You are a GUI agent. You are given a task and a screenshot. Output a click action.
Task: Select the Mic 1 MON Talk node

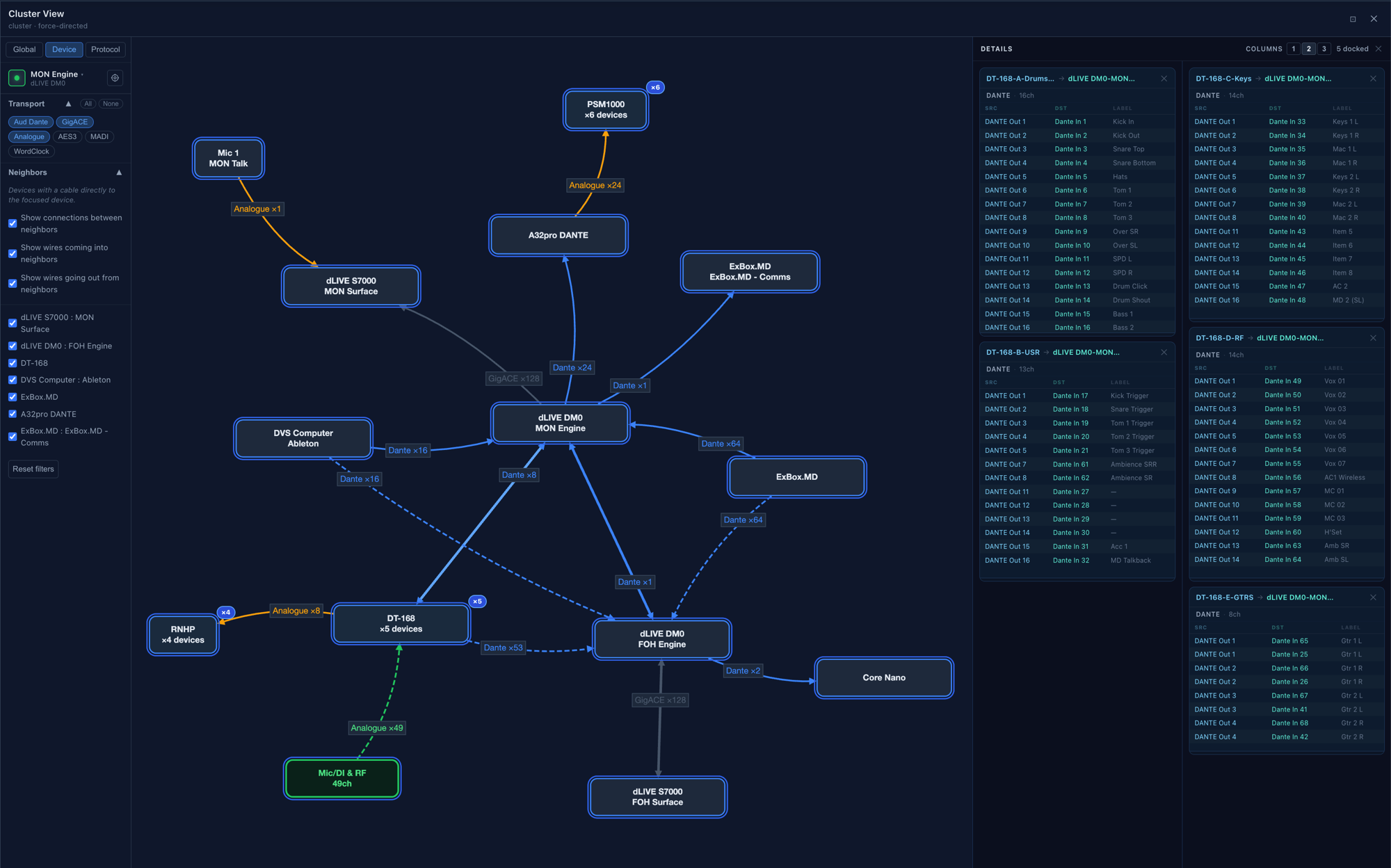[x=228, y=159]
